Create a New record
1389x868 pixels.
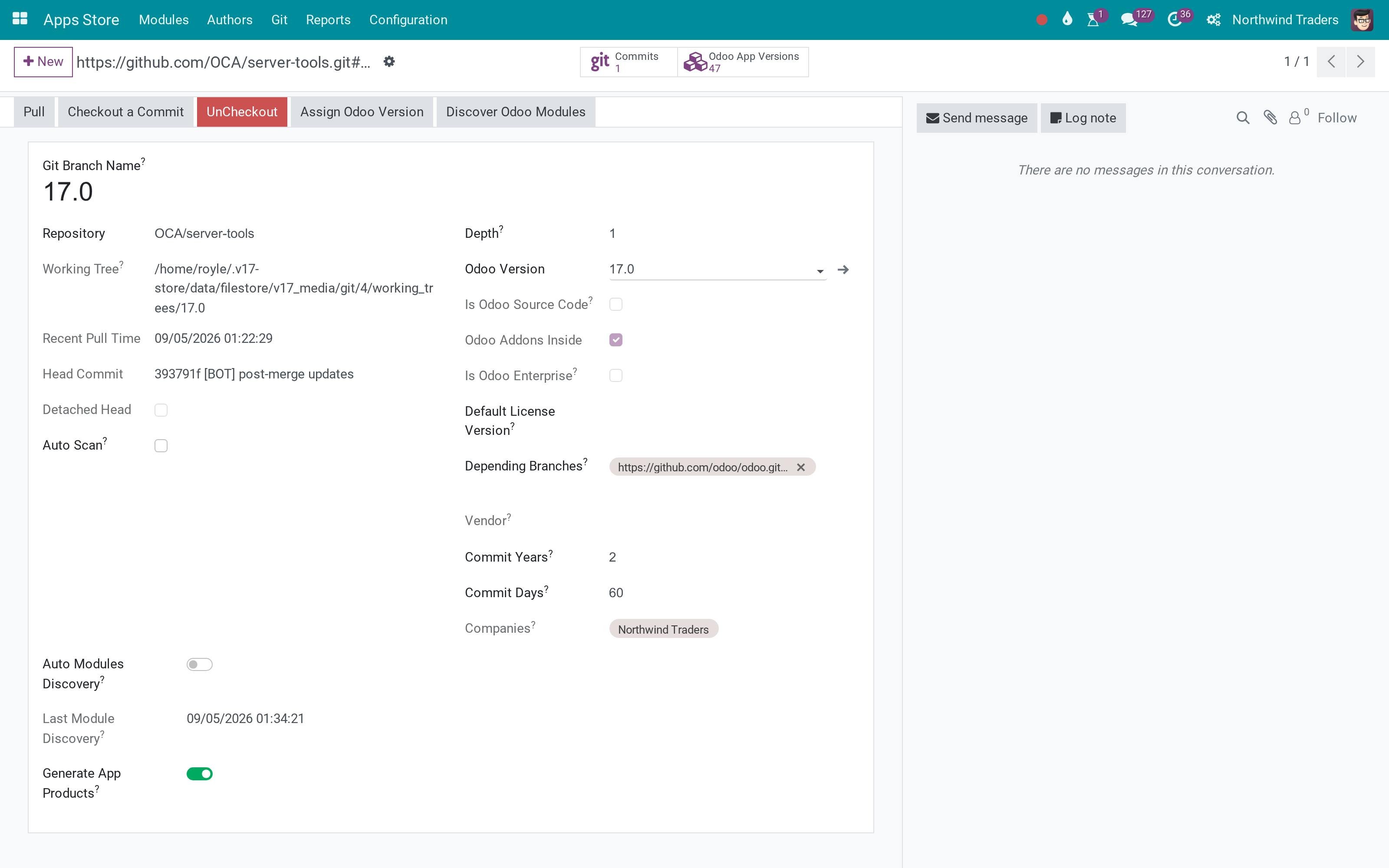(43, 62)
